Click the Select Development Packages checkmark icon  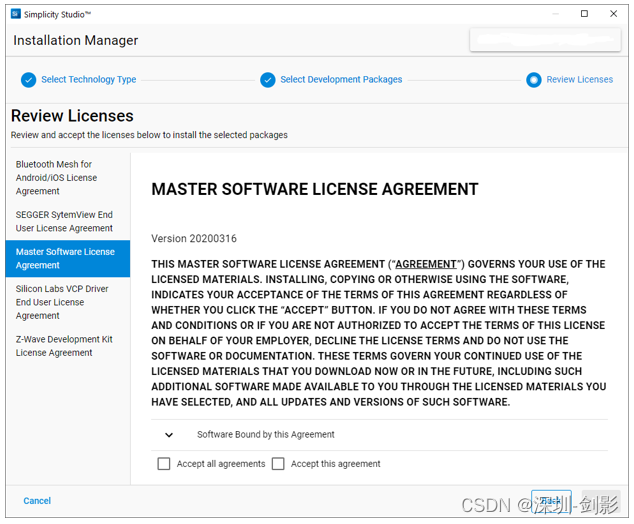tap(267, 80)
